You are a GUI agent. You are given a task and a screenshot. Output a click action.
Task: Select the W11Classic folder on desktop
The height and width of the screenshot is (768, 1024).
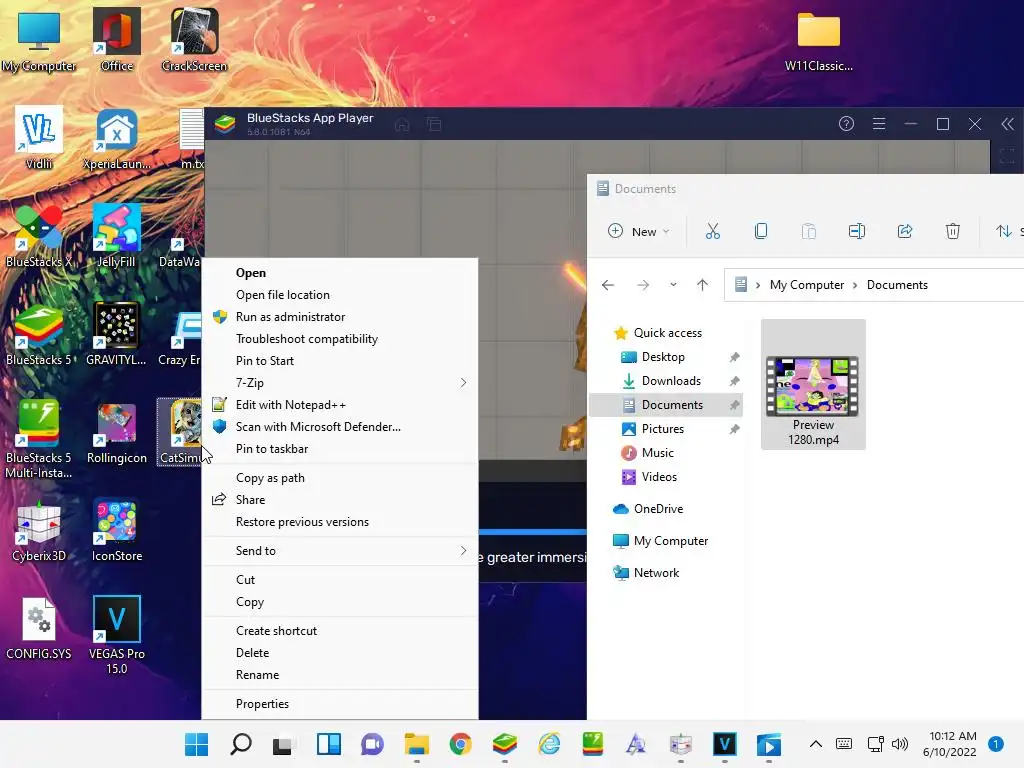pos(818,40)
